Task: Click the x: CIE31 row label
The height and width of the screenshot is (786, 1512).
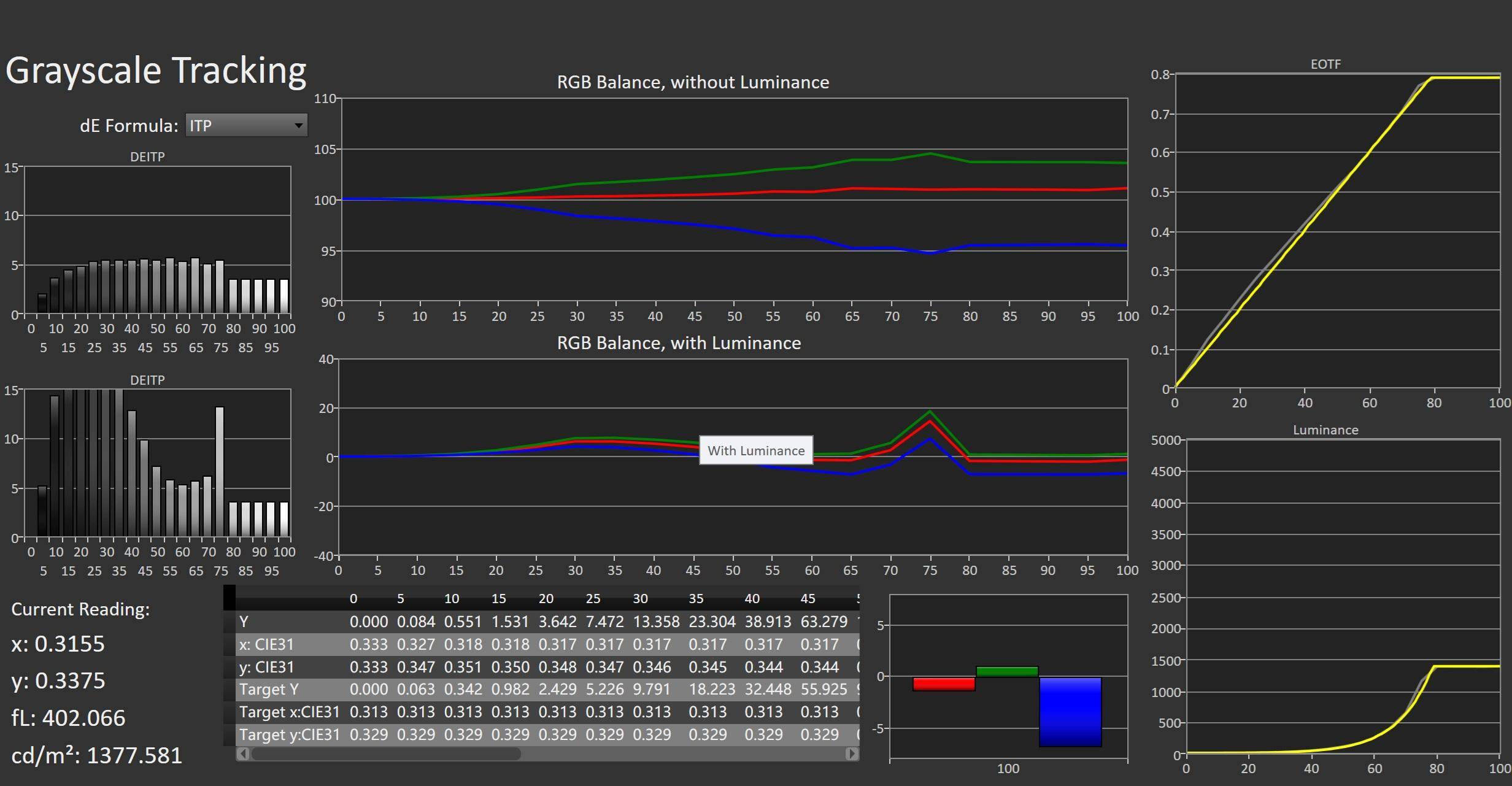Action: [266, 644]
